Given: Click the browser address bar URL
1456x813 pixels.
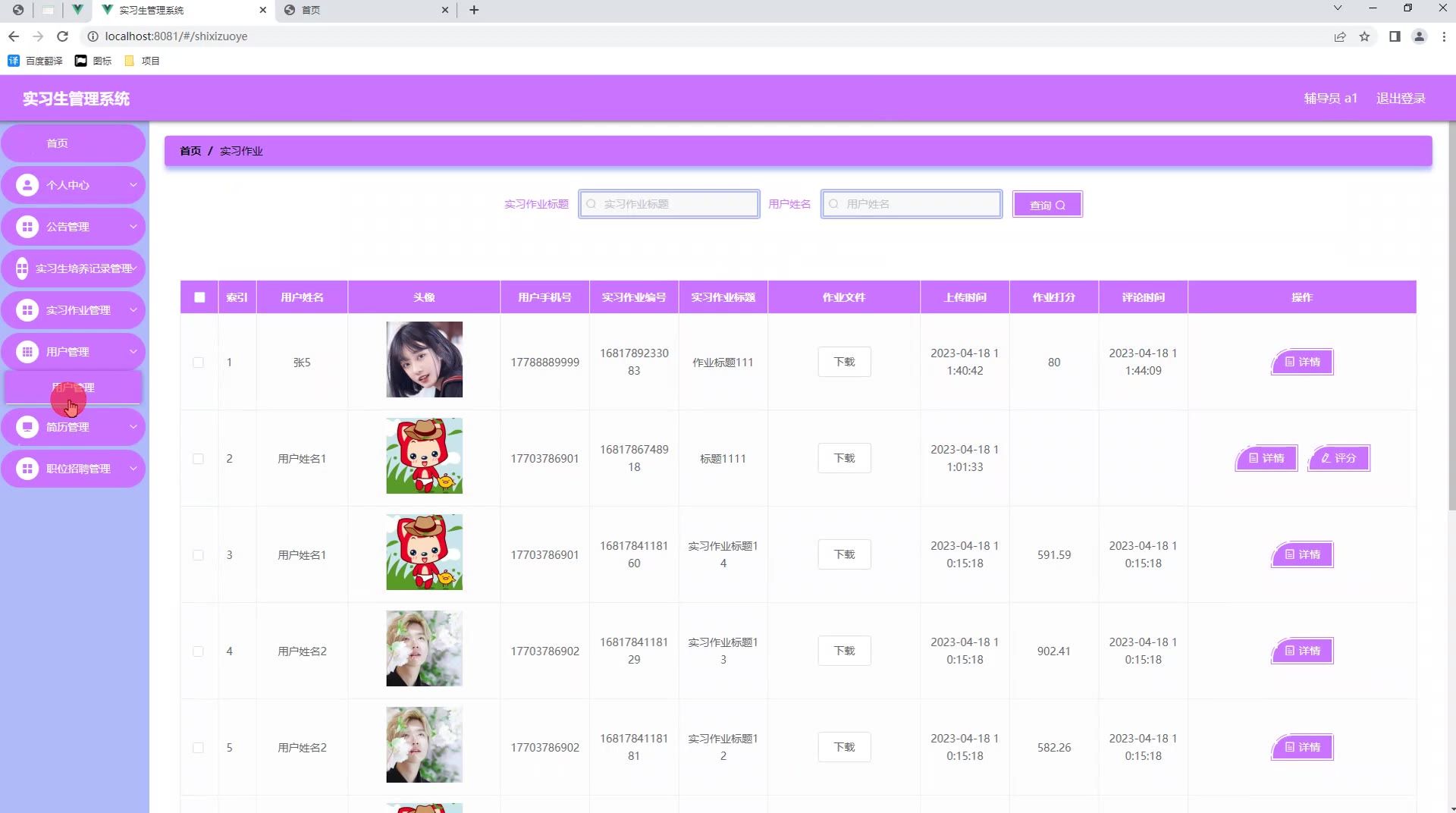Looking at the screenshot, I should click(176, 36).
